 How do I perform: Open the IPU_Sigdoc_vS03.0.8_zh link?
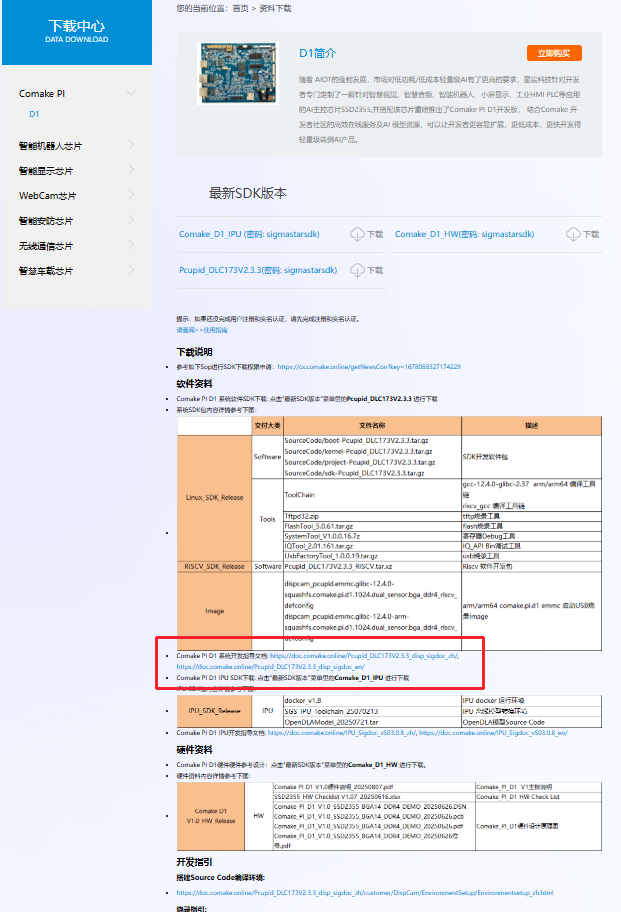pos(341,733)
